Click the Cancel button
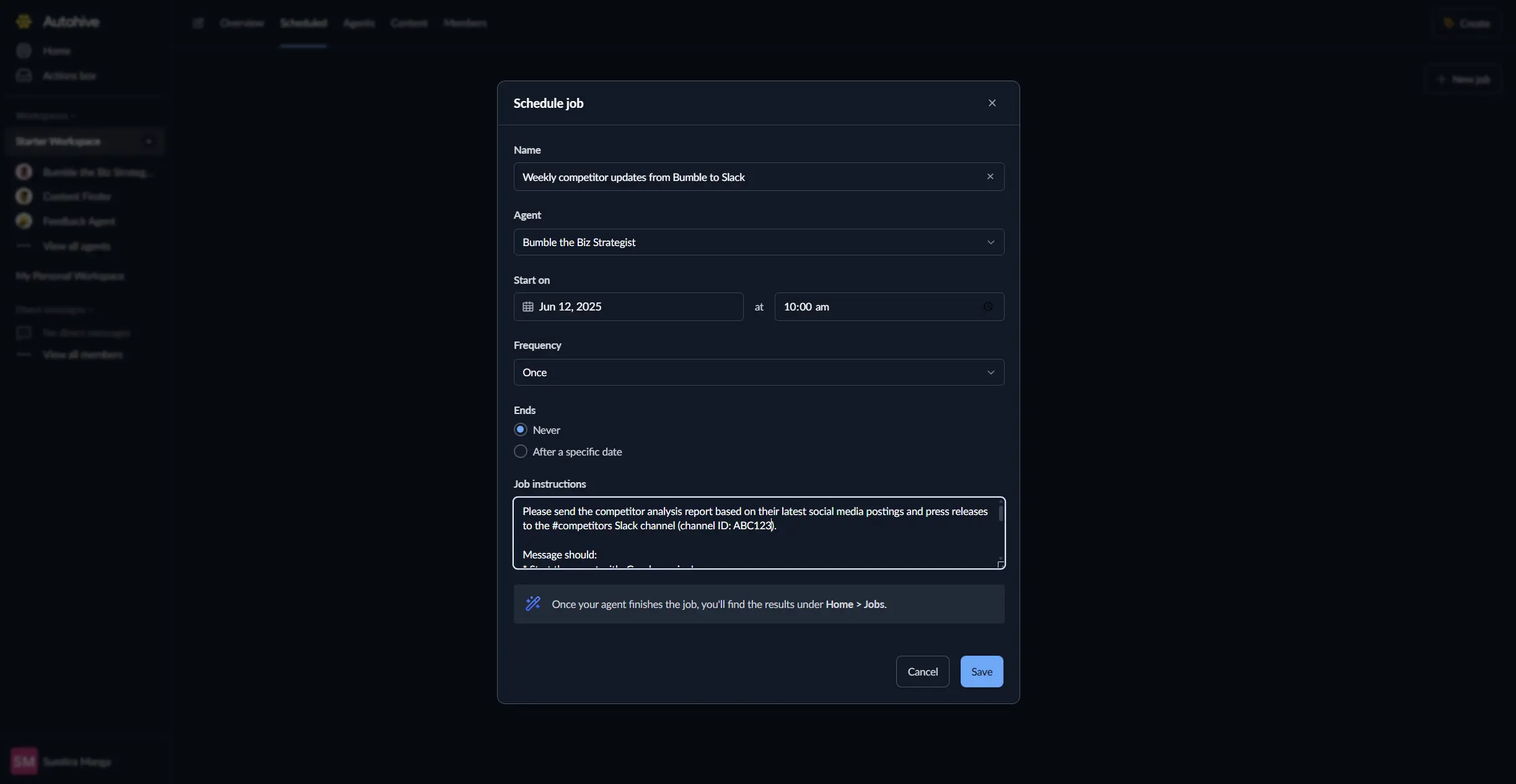The height and width of the screenshot is (784, 1516). (922, 671)
